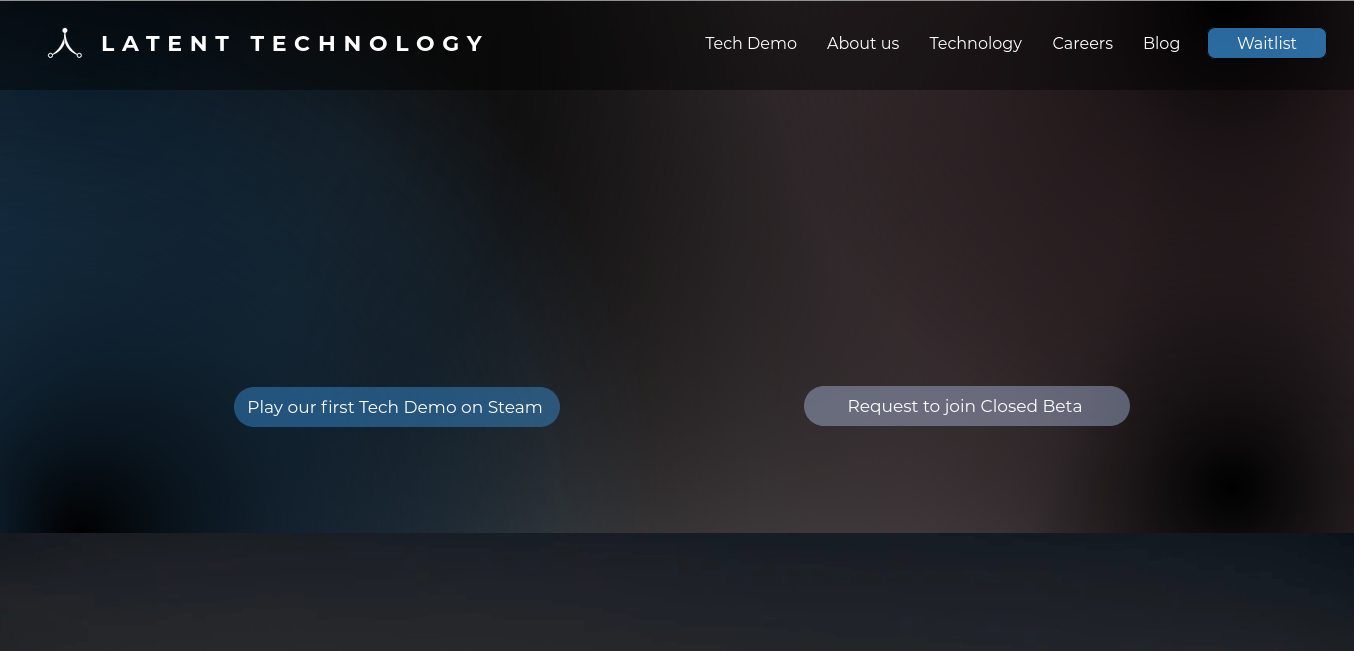The height and width of the screenshot is (651, 1366).
Task: Go to the About us page
Action: coord(863,43)
